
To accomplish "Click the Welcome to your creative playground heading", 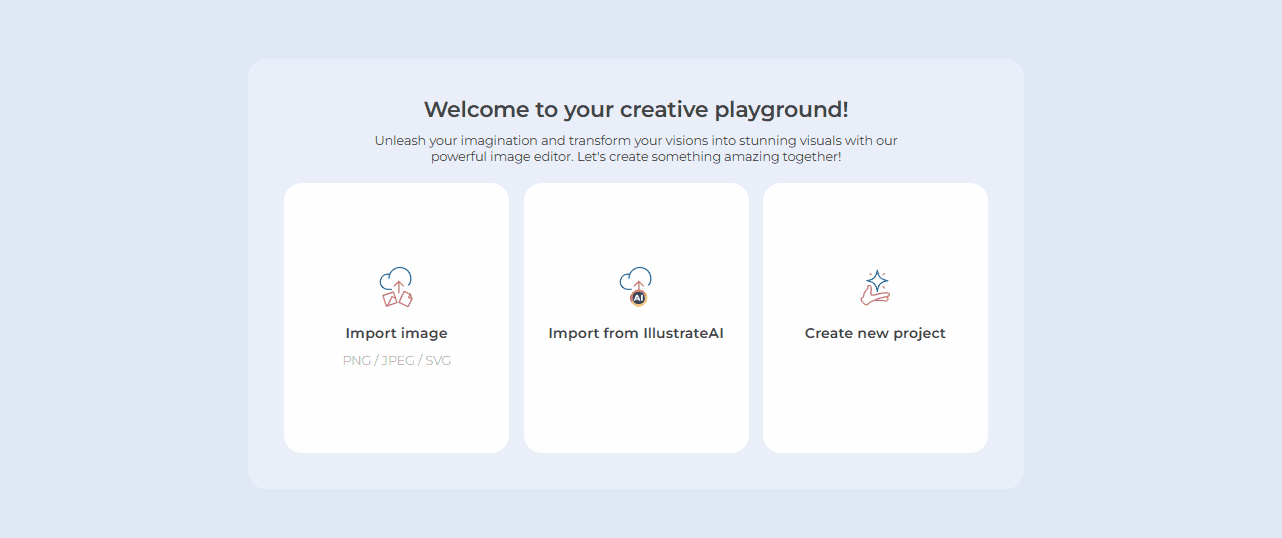I will (636, 110).
